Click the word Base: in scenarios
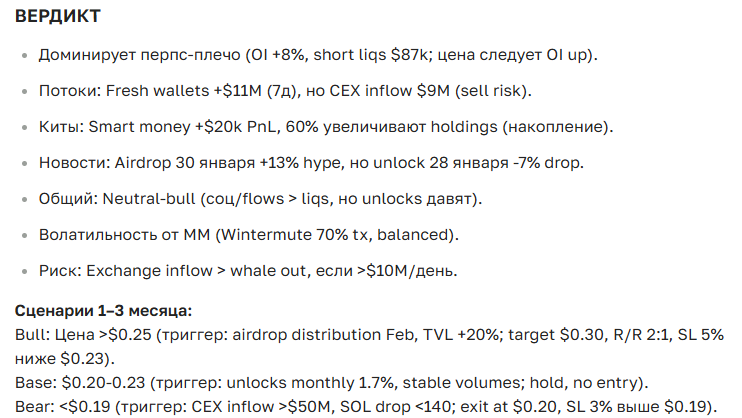Viewport: 742px width, 418px height. coord(33,383)
